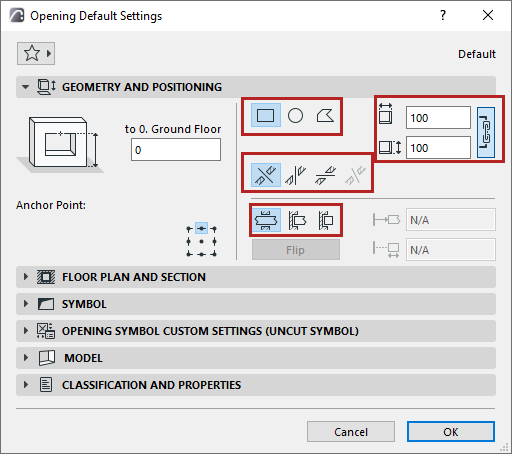The image size is (512, 454).
Task: Choose first opening alignment option
Action: click(266, 175)
